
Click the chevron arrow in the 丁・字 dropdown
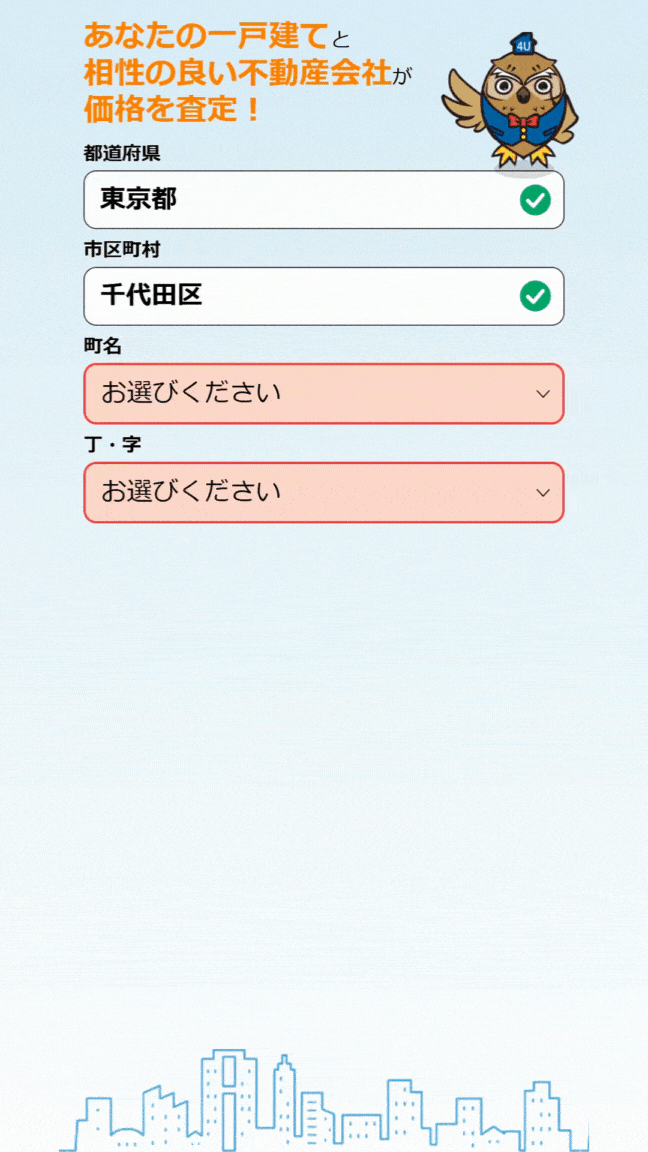(x=542, y=492)
